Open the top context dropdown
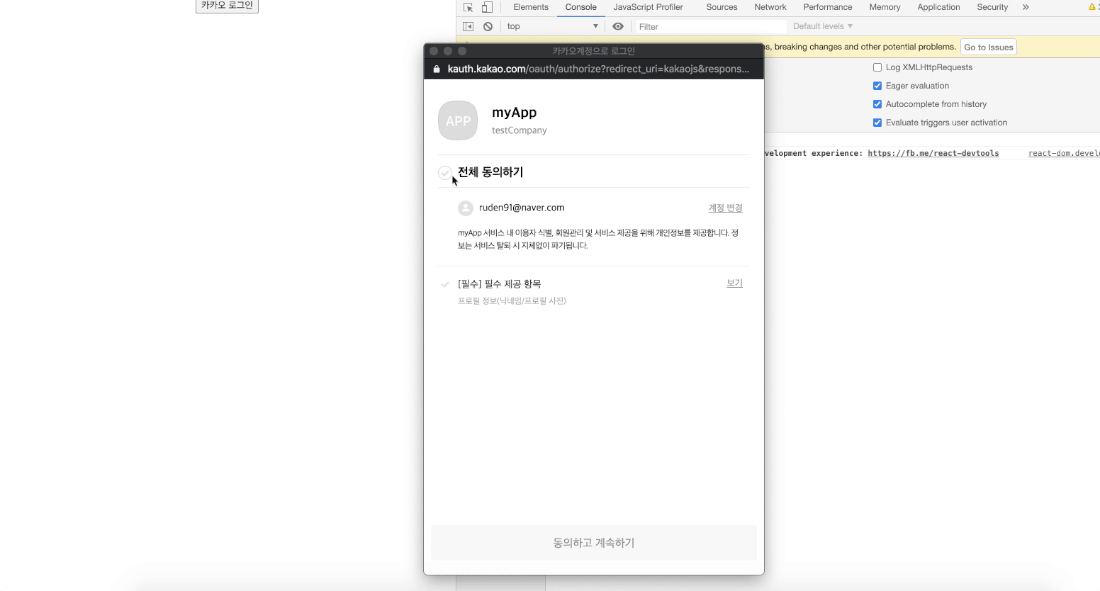Viewport: 1100px width, 591px height. tap(553, 27)
